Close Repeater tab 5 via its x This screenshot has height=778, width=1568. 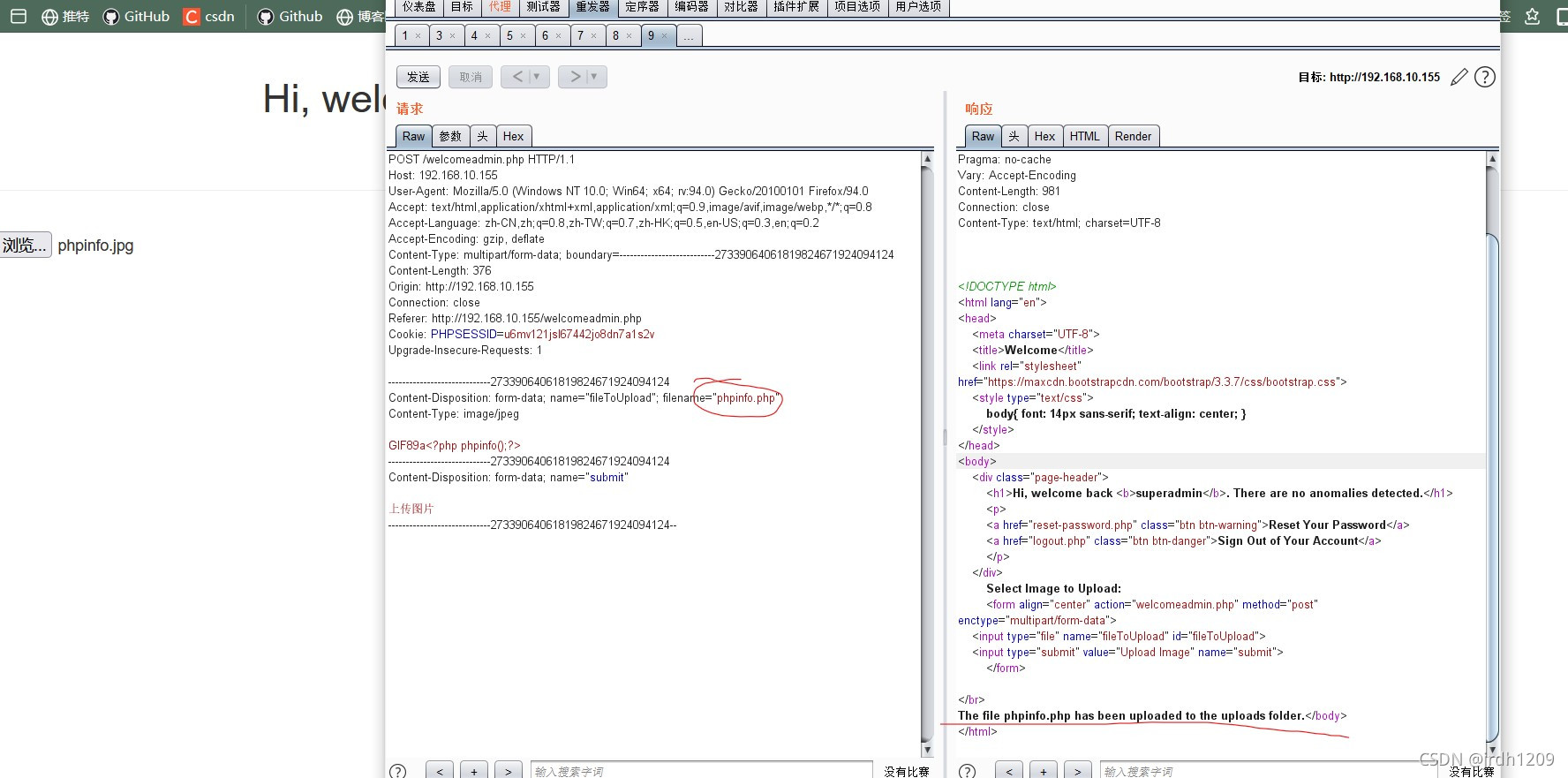(x=523, y=36)
